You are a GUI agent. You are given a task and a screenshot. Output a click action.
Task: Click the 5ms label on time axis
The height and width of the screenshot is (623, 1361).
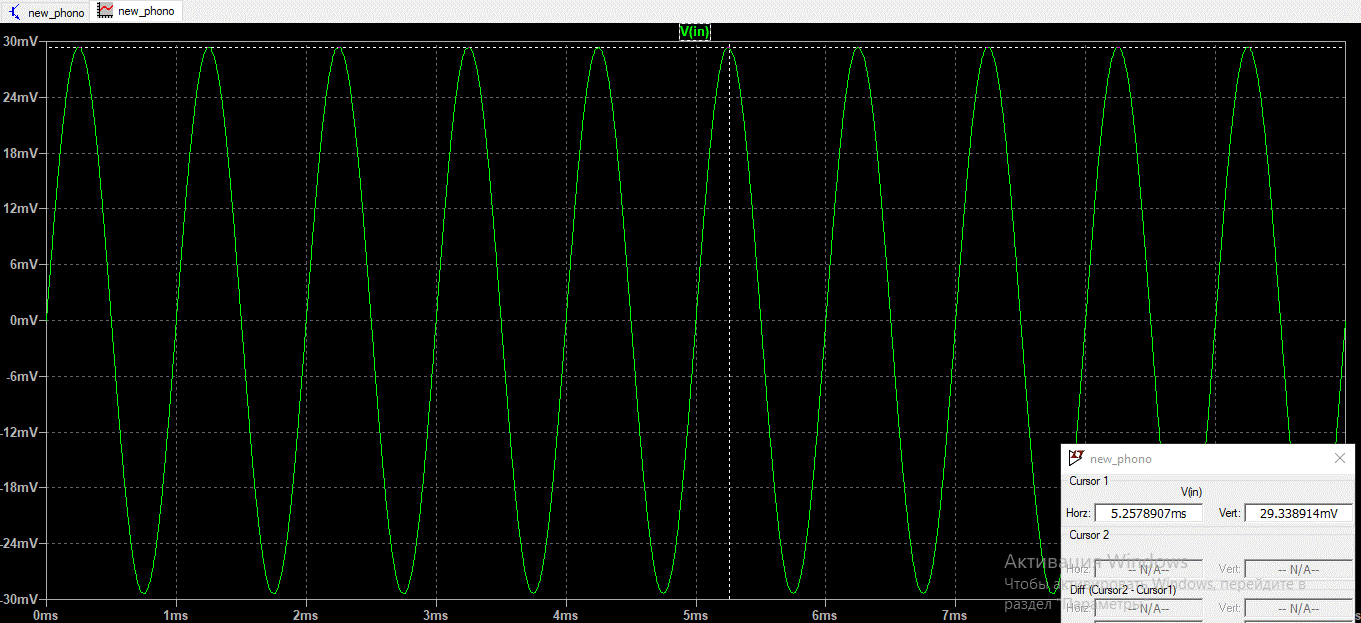point(696,615)
